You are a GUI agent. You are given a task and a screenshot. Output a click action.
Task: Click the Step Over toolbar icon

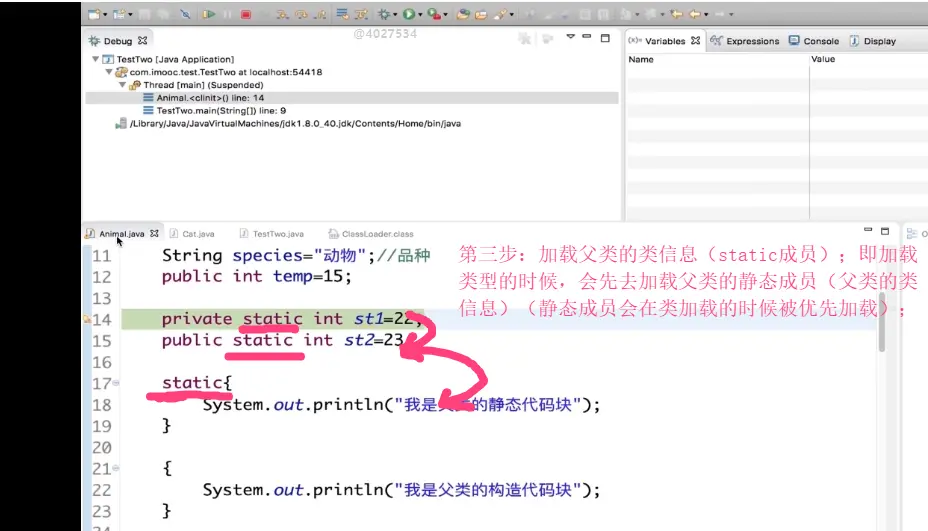click(301, 14)
